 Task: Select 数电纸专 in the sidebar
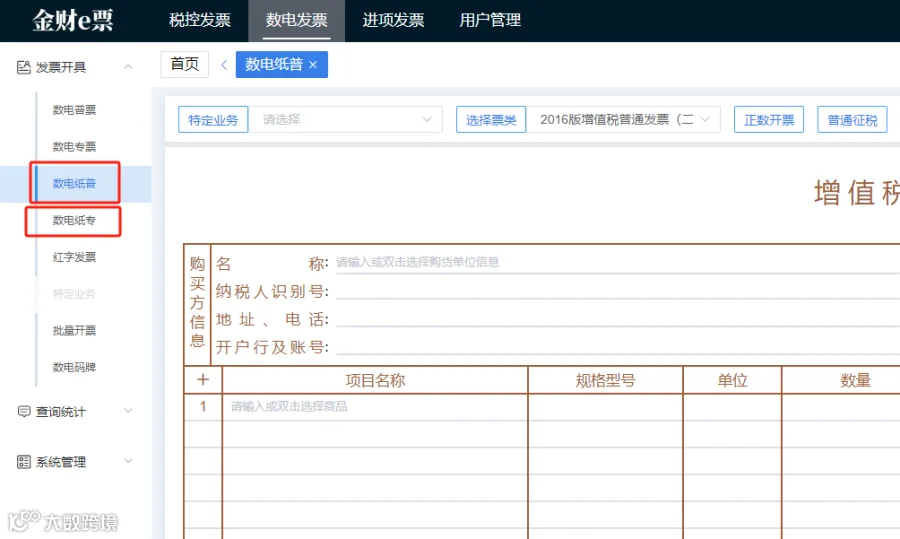pos(74,220)
